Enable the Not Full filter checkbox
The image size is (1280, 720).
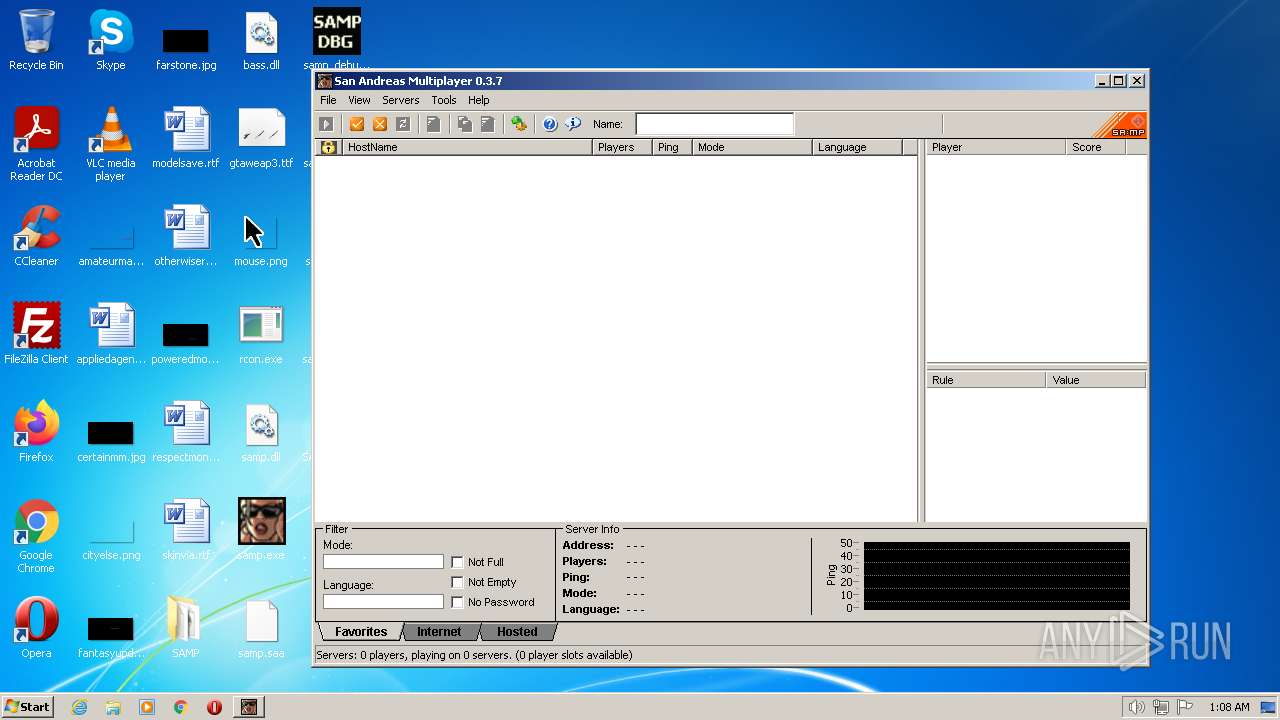tap(457, 562)
